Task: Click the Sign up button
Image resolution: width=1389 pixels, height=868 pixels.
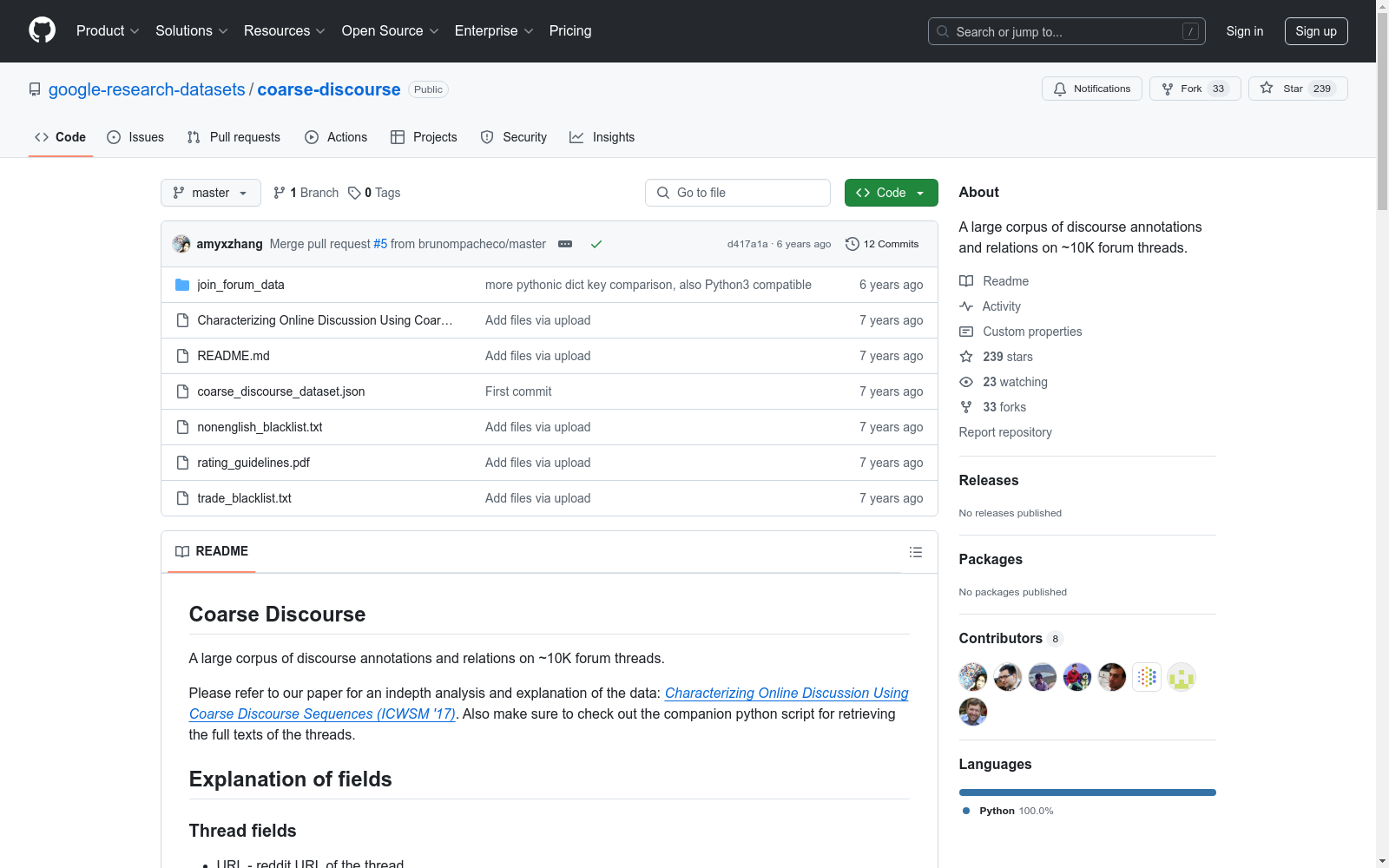Action: tap(1316, 31)
